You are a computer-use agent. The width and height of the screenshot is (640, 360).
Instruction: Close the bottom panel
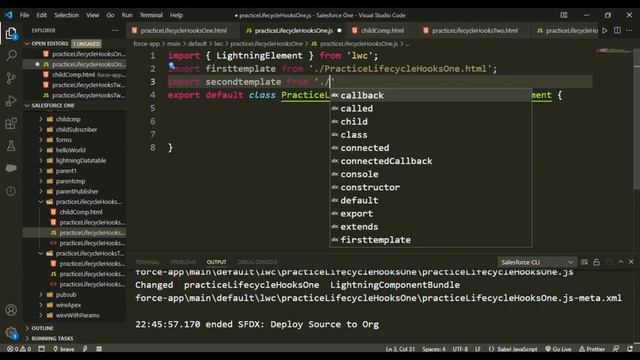point(631,262)
